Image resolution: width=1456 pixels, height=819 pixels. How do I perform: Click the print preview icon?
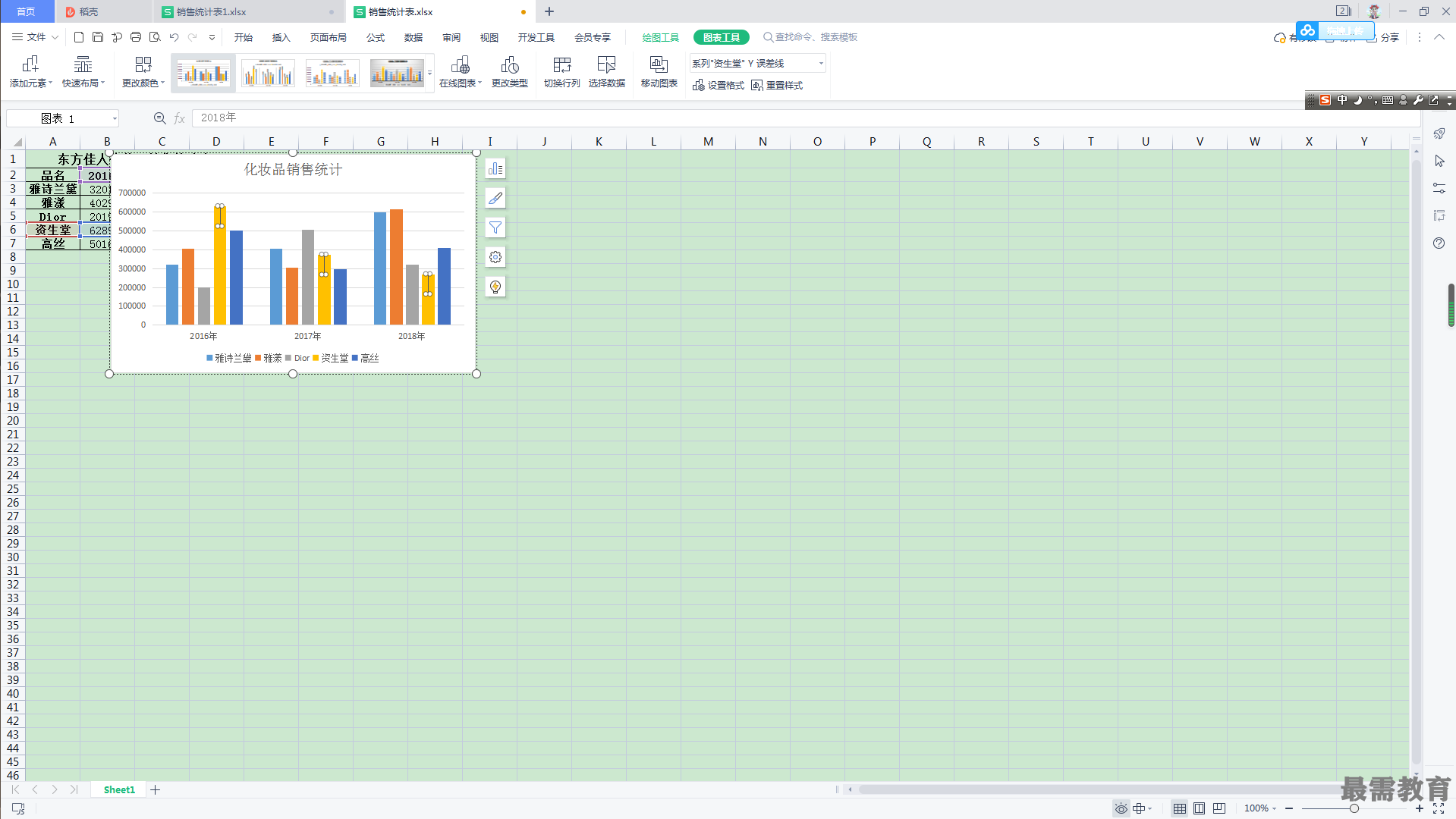[x=155, y=37]
